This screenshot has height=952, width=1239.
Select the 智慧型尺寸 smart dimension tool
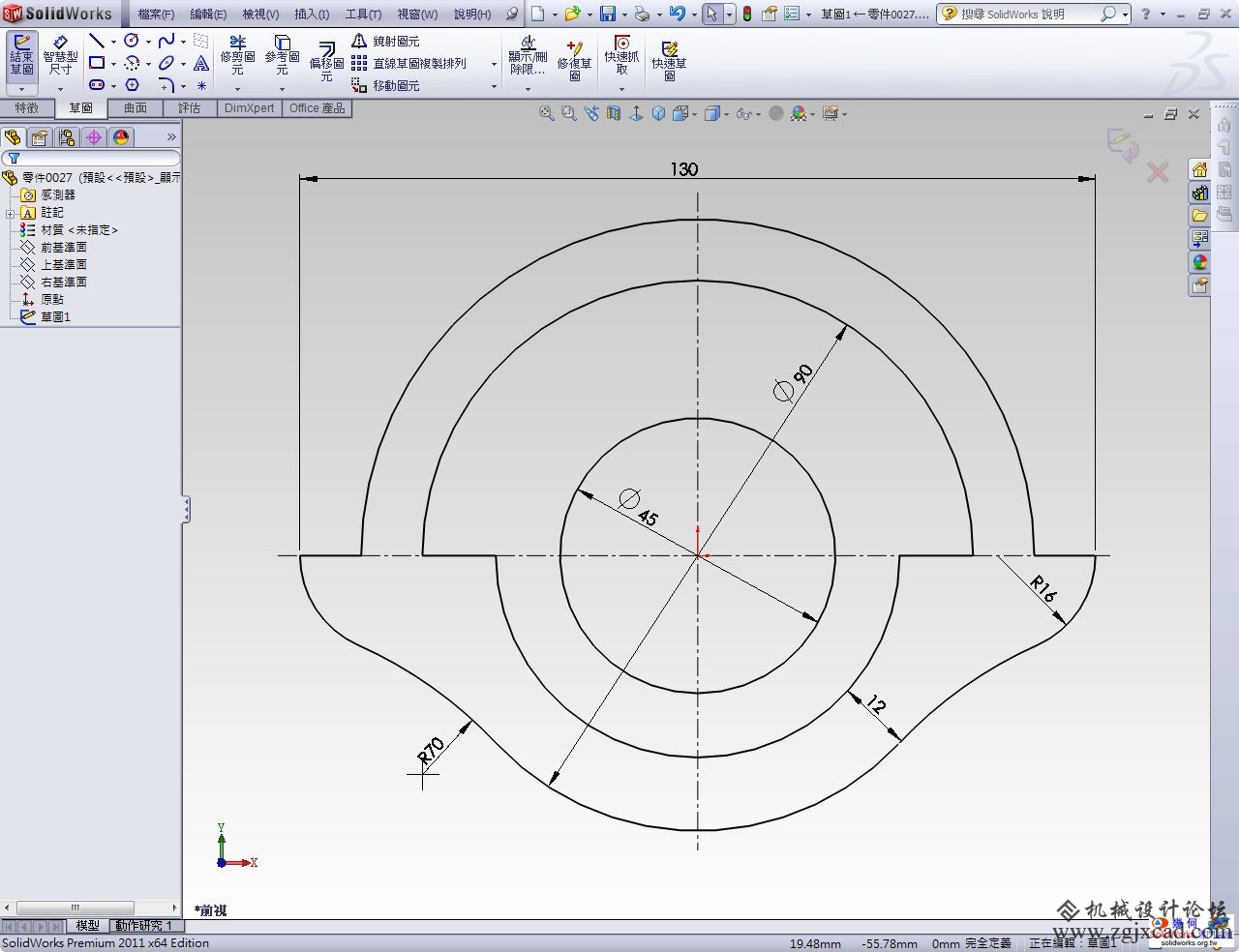(60, 56)
